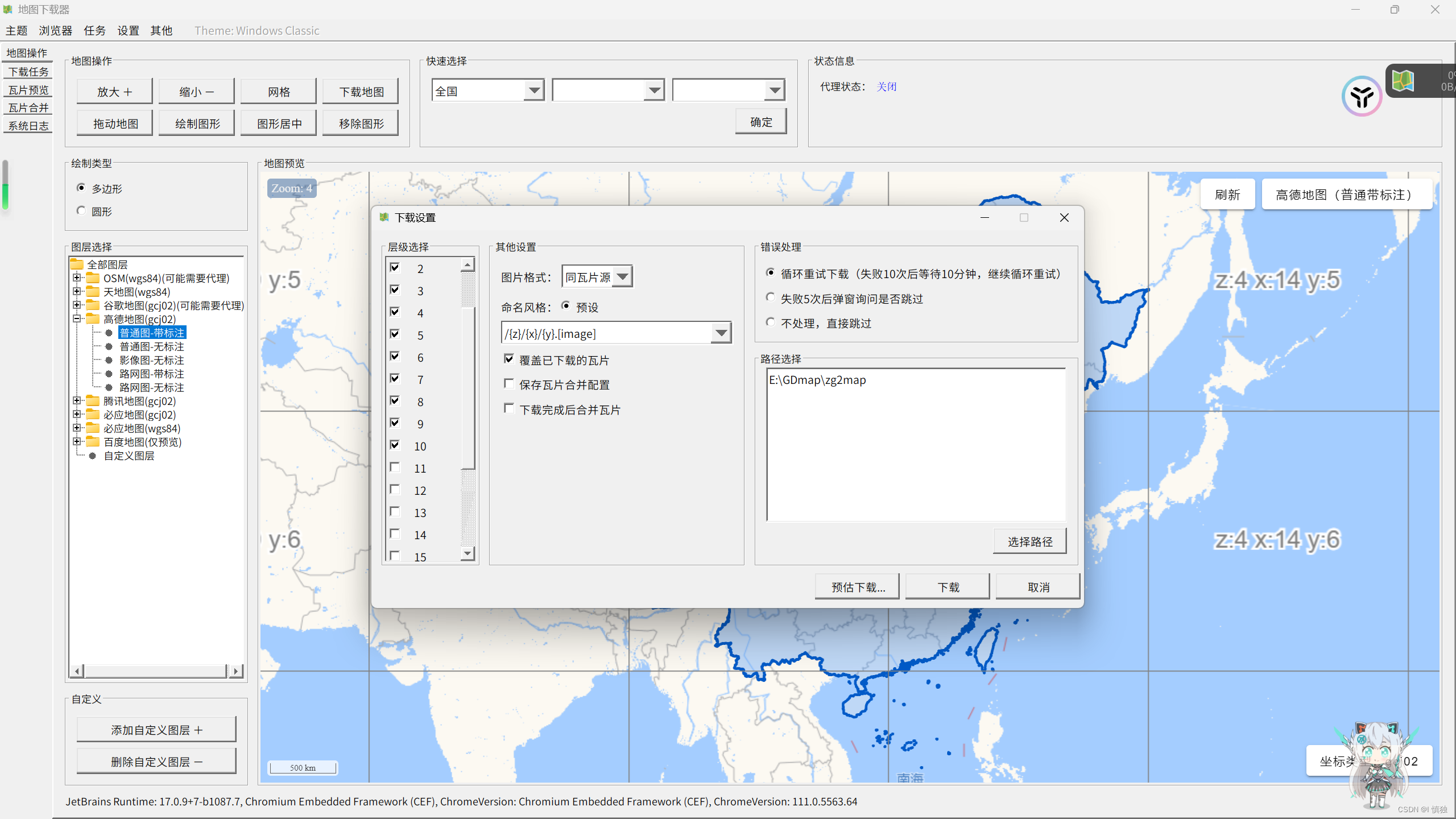Check the level 11 checkbox
This screenshot has height=819, width=1456.
coord(395,468)
